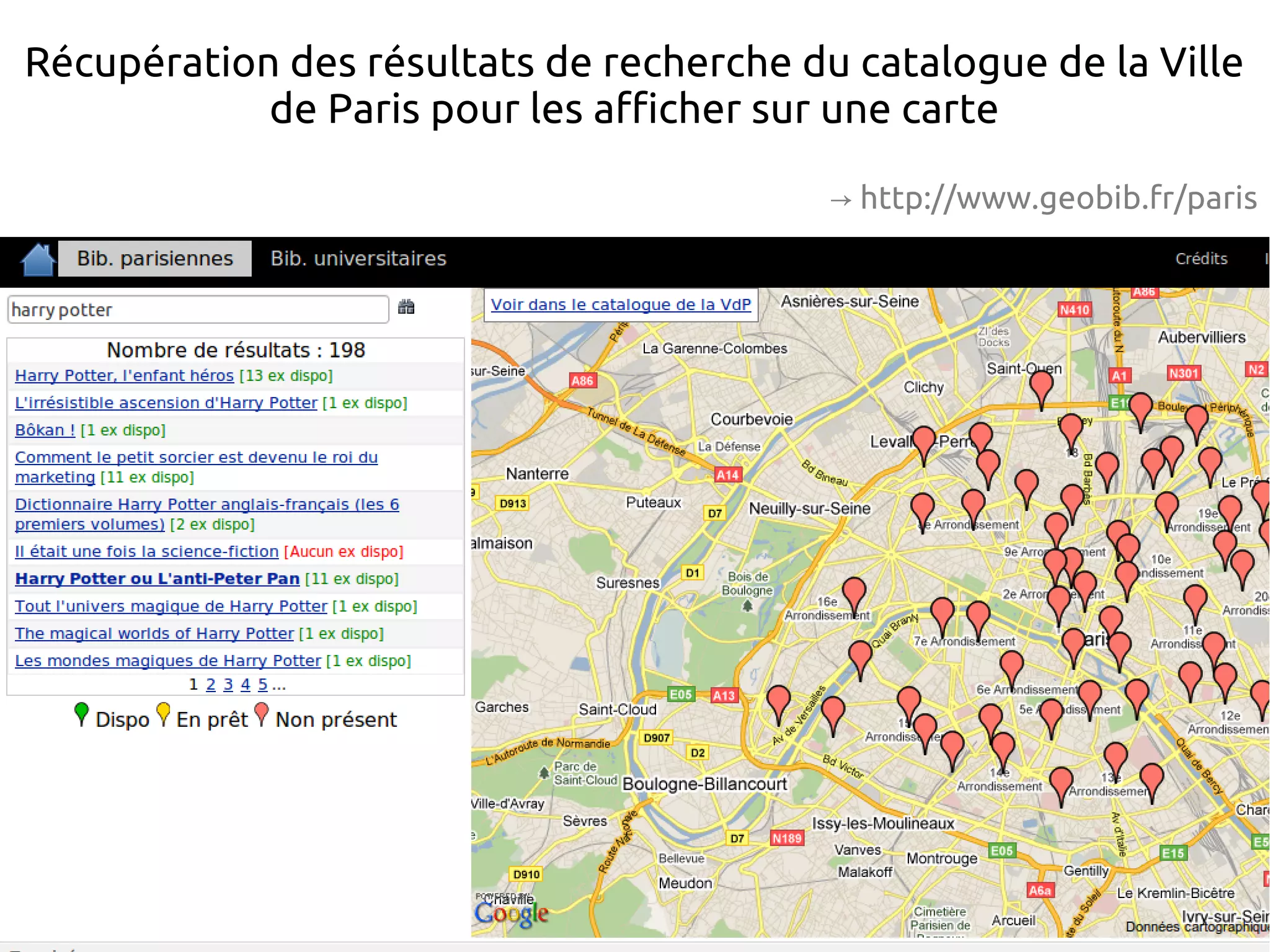Open Comment le petit sorcier result
1270x952 pixels.
click(196, 467)
